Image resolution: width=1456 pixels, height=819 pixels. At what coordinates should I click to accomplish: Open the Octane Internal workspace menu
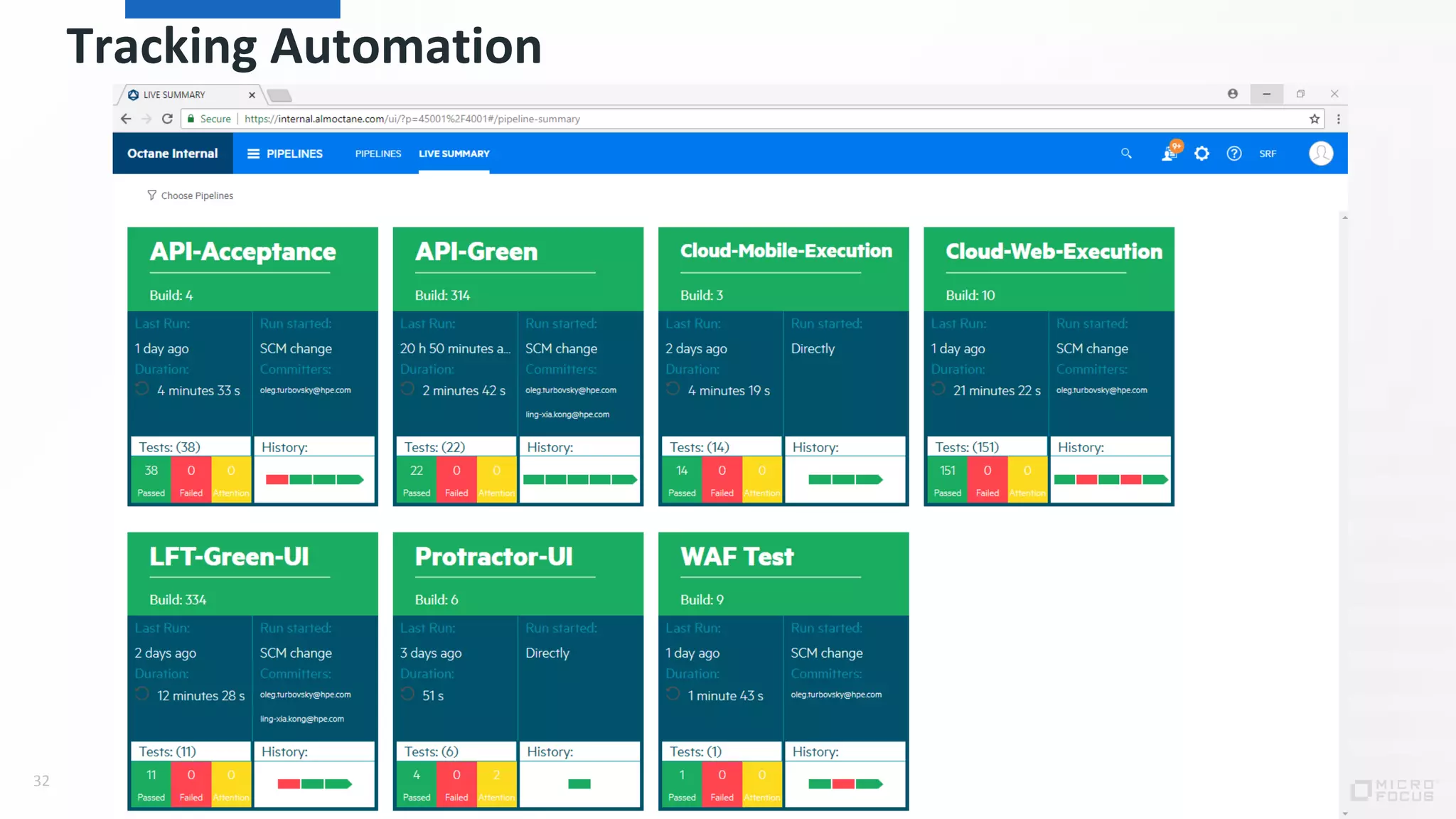pos(173,154)
